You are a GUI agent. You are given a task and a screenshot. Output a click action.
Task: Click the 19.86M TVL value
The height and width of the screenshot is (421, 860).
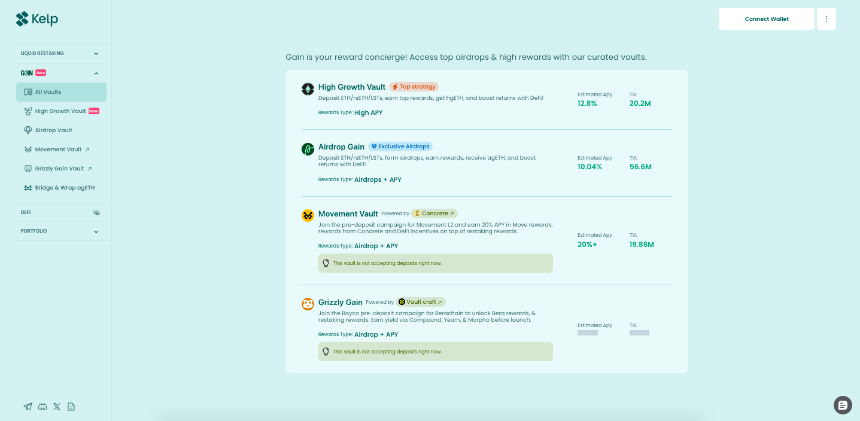[x=642, y=244]
